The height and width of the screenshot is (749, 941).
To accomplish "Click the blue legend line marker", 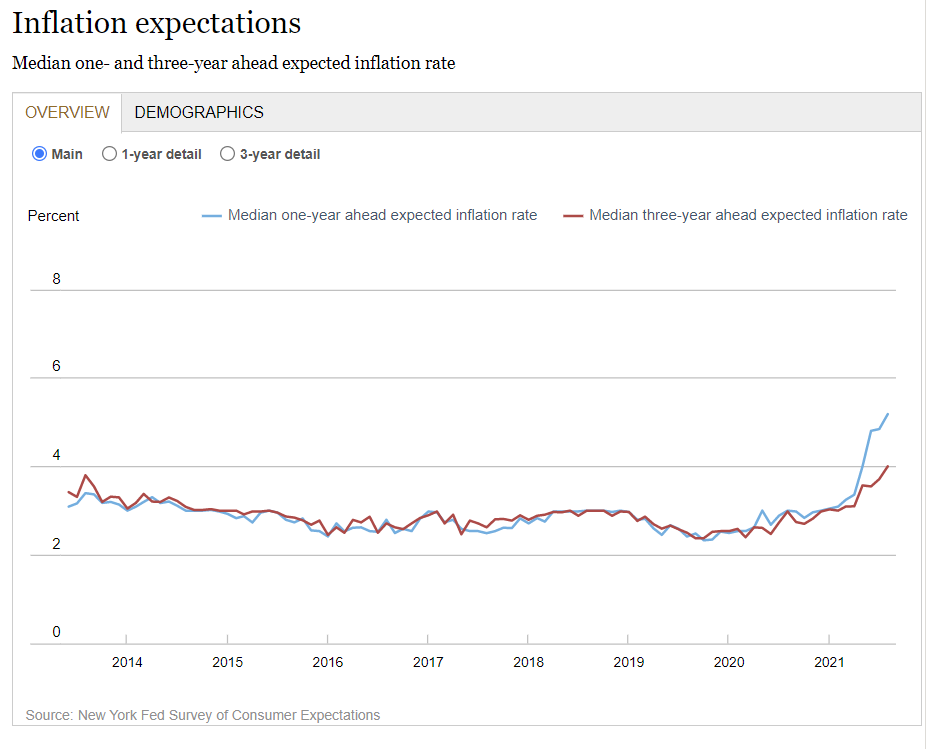I will (211, 214).
